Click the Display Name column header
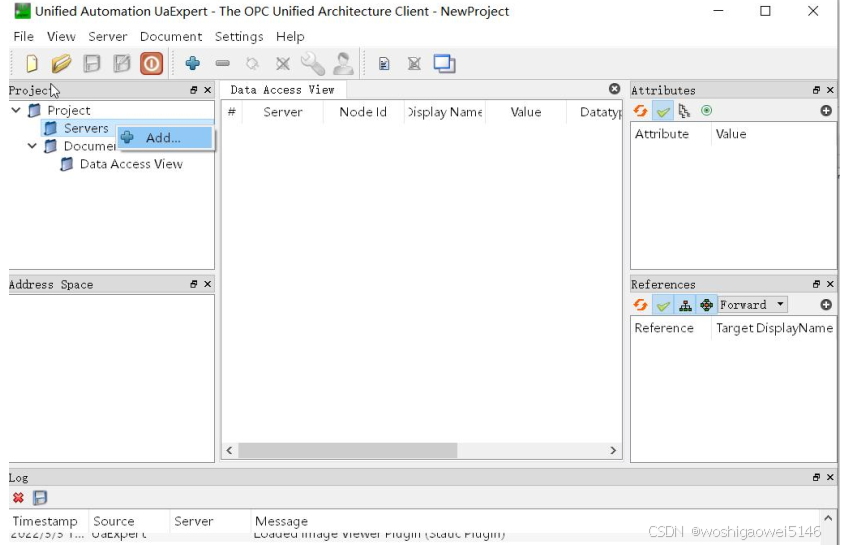 [x=445, y=112]
